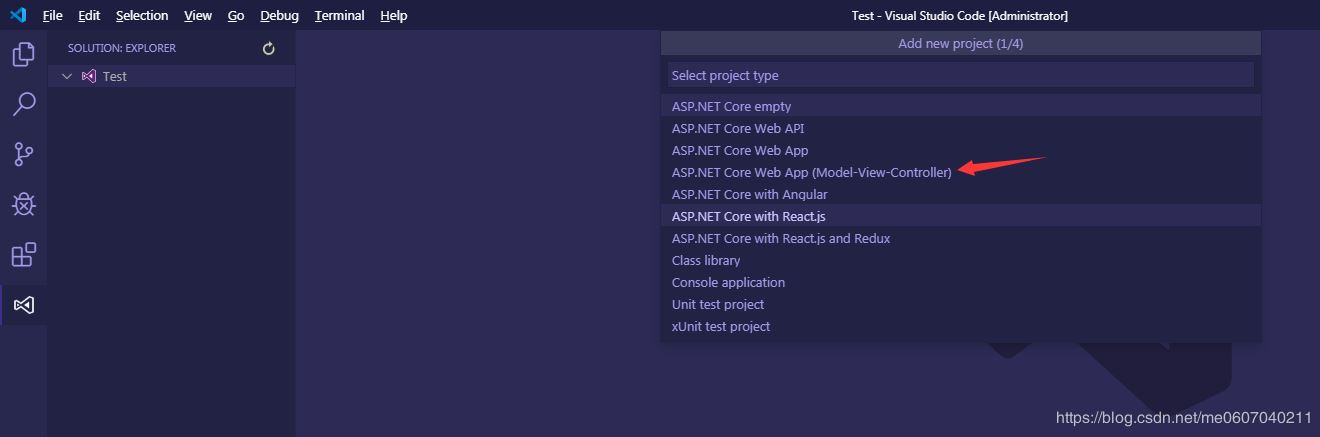Viewport: 1320px width, 437px height.
Task: Open the File menu
Action: coord(52,16)
